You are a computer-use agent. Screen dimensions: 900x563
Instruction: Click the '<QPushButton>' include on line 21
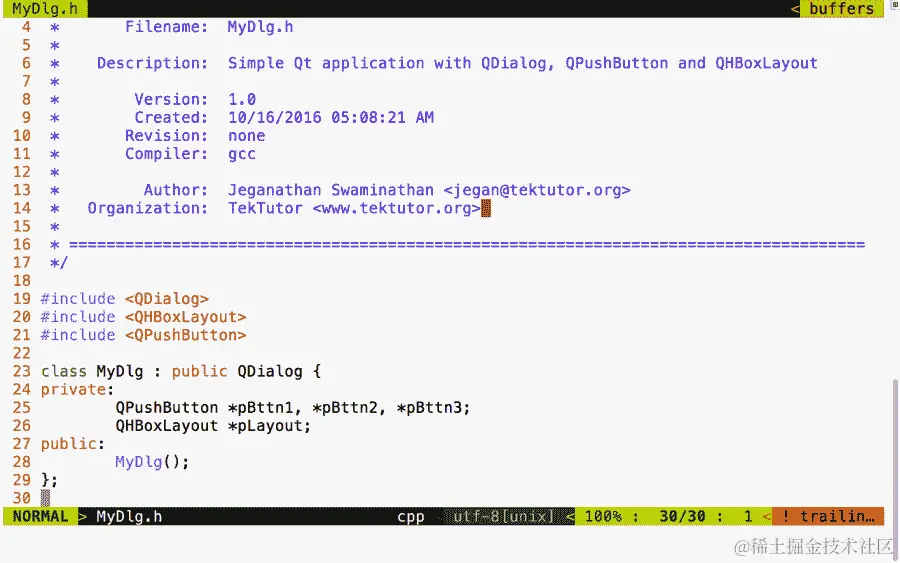point(185,335)
